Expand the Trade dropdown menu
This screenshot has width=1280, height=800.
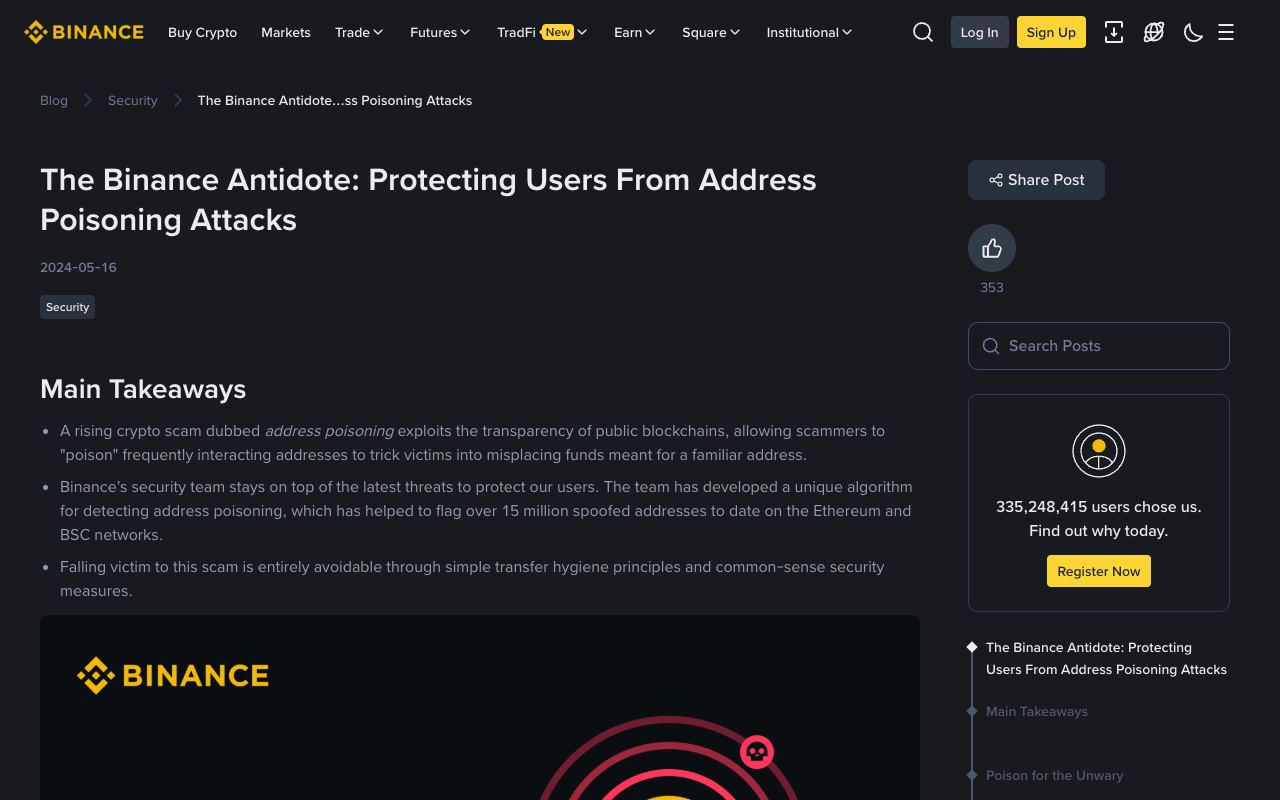click(359, 32)
